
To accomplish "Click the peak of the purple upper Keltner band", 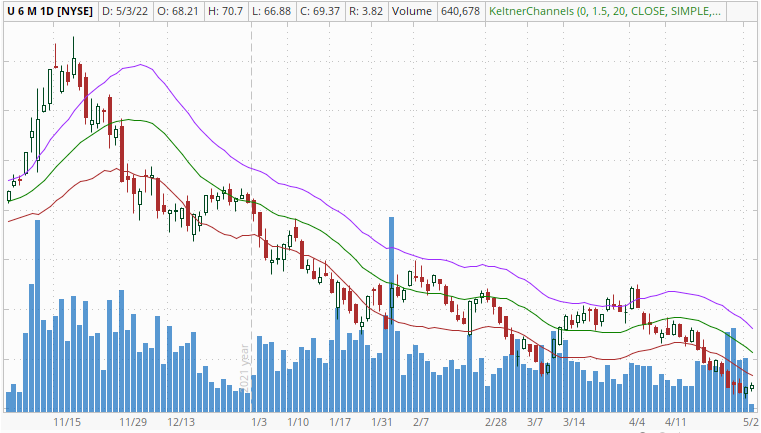I will point(141,65).
